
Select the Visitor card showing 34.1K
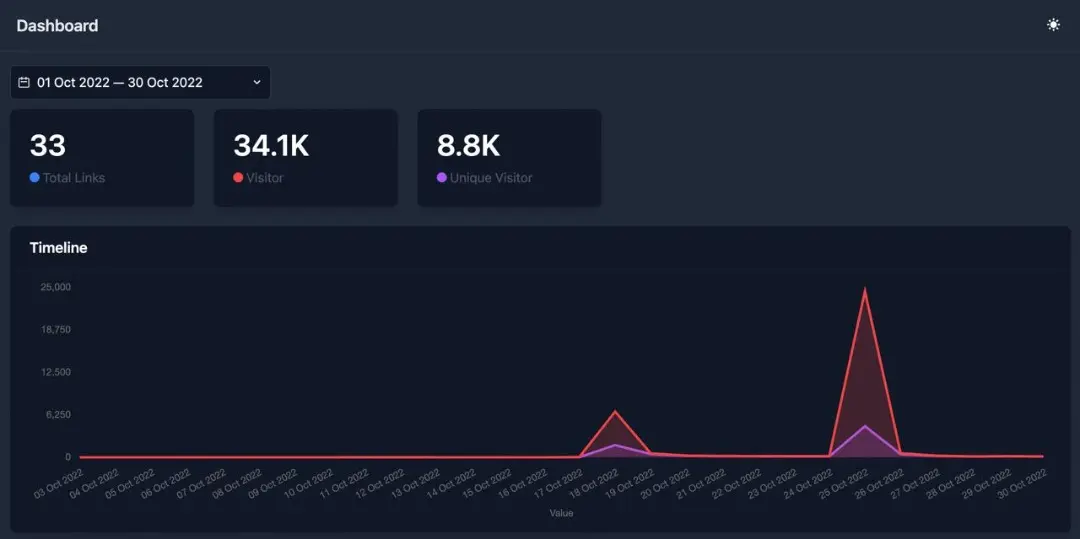pyautogui.click(x=305, y=158)
